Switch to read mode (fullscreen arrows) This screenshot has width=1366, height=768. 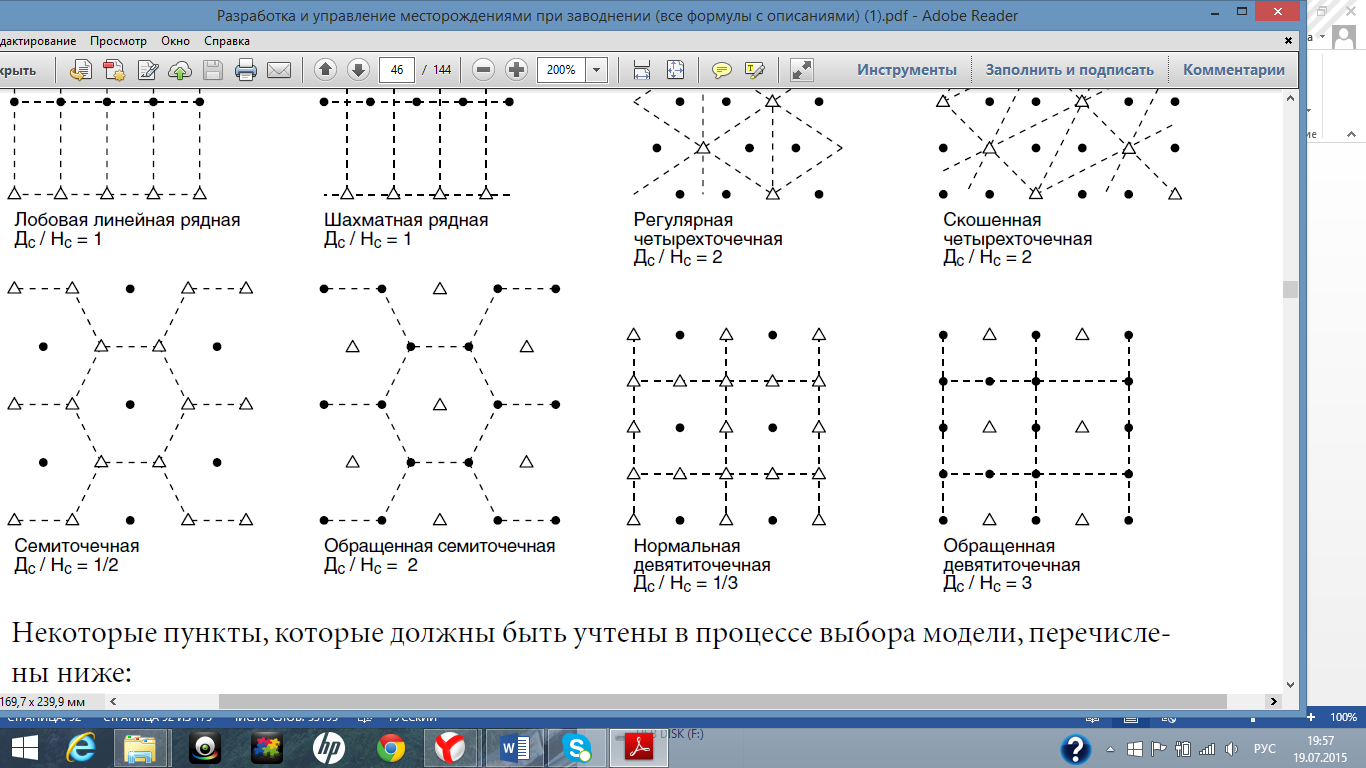tap(801, 70)
